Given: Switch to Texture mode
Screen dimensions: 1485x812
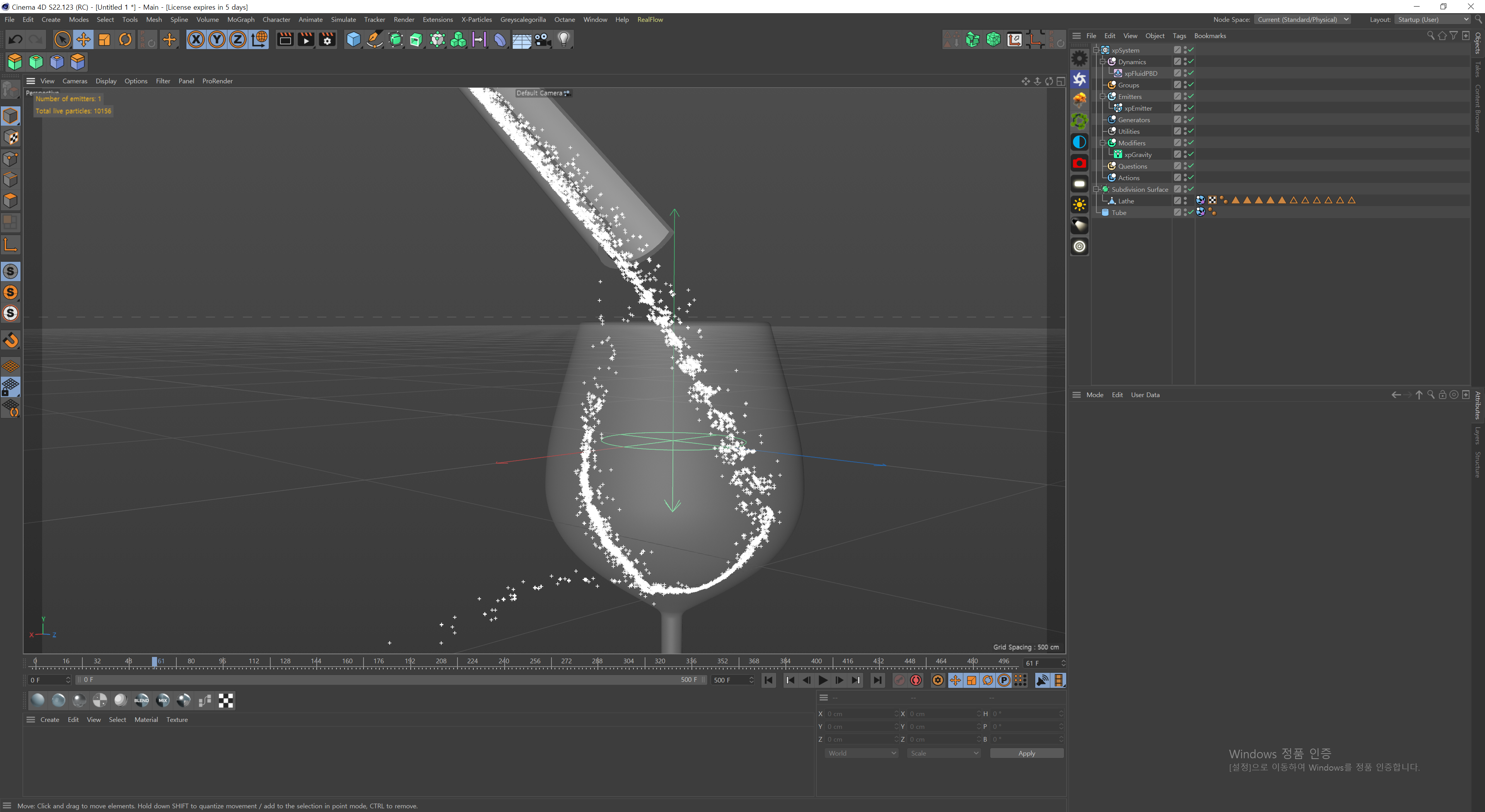Looking at the screenshot, I should pos(11,137).
